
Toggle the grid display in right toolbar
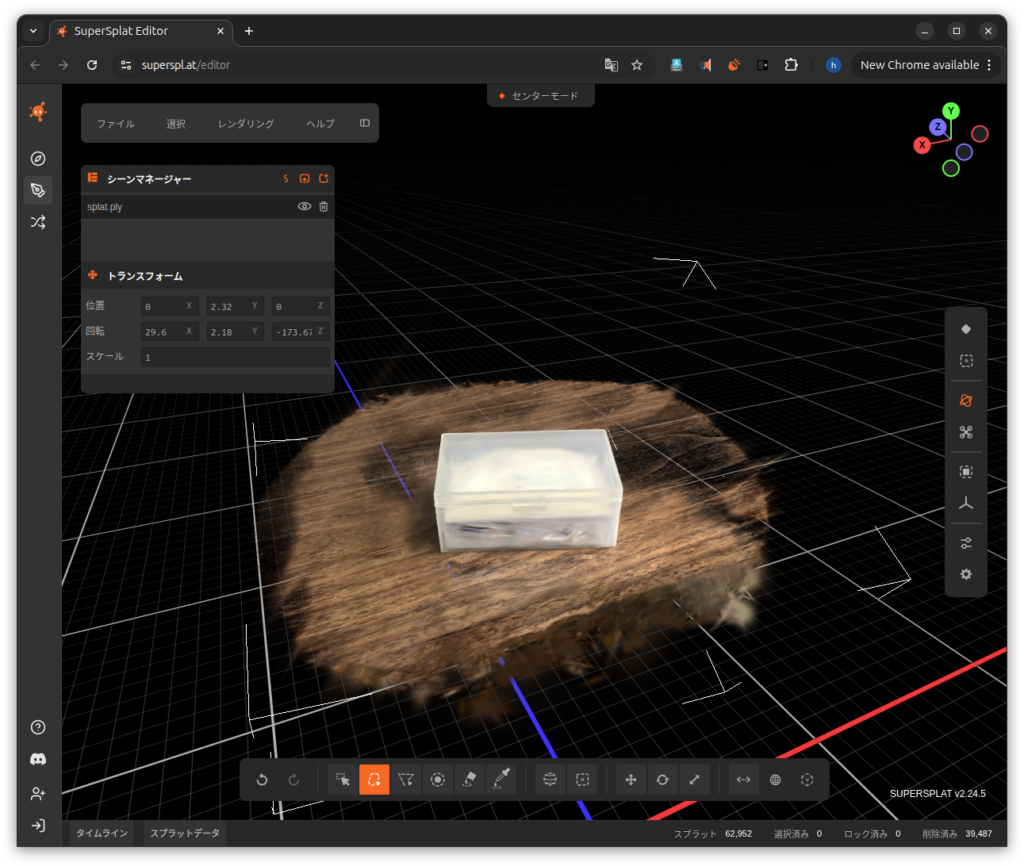click(x=966, y=361)
